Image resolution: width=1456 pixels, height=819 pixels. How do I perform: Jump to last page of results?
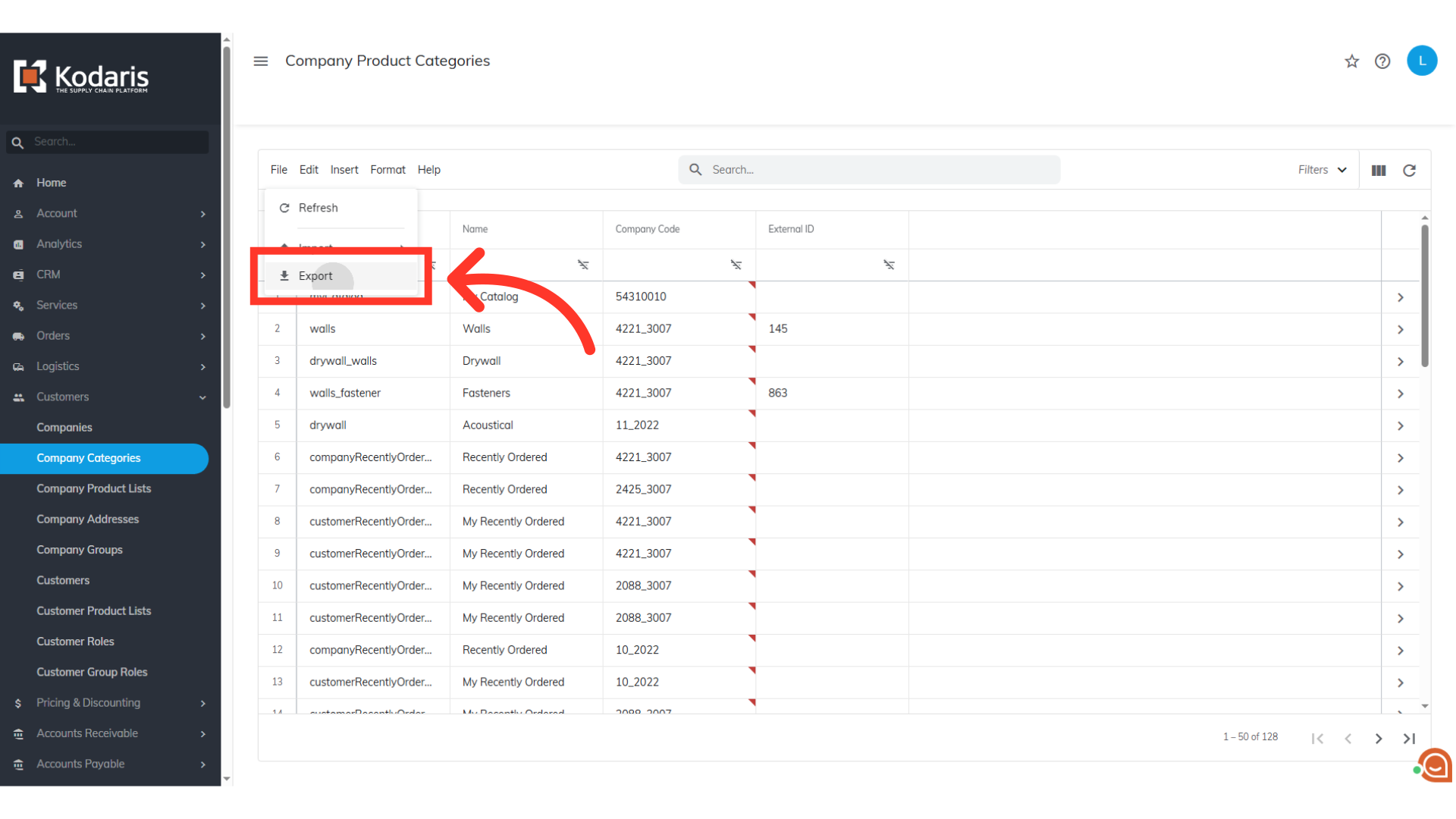(1409, 739)
